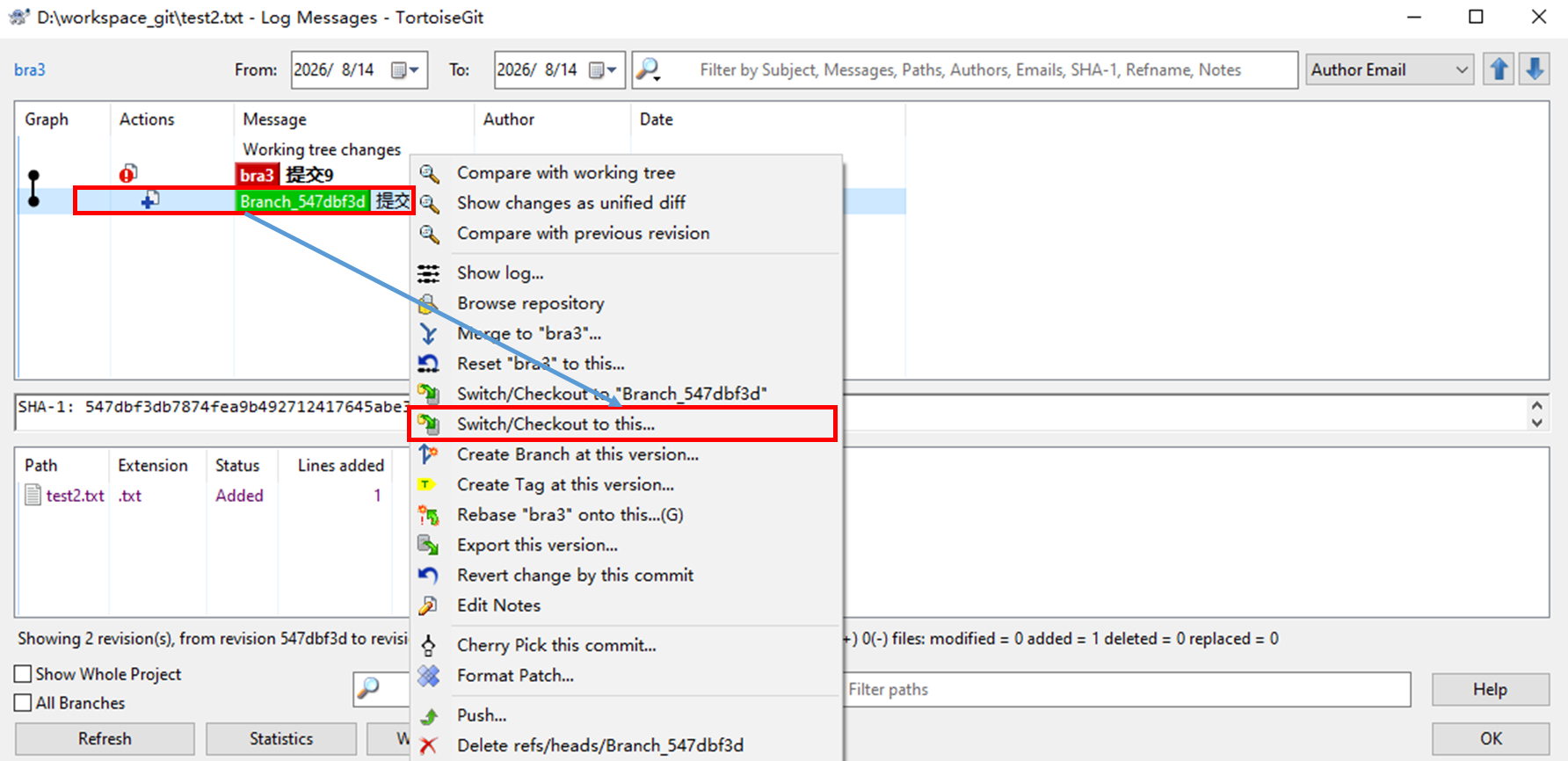1568x761 pixels.
Task: Choose Switch/Checkout to this... menu entry
Action: pyautogui.click(x=622, y=424)
